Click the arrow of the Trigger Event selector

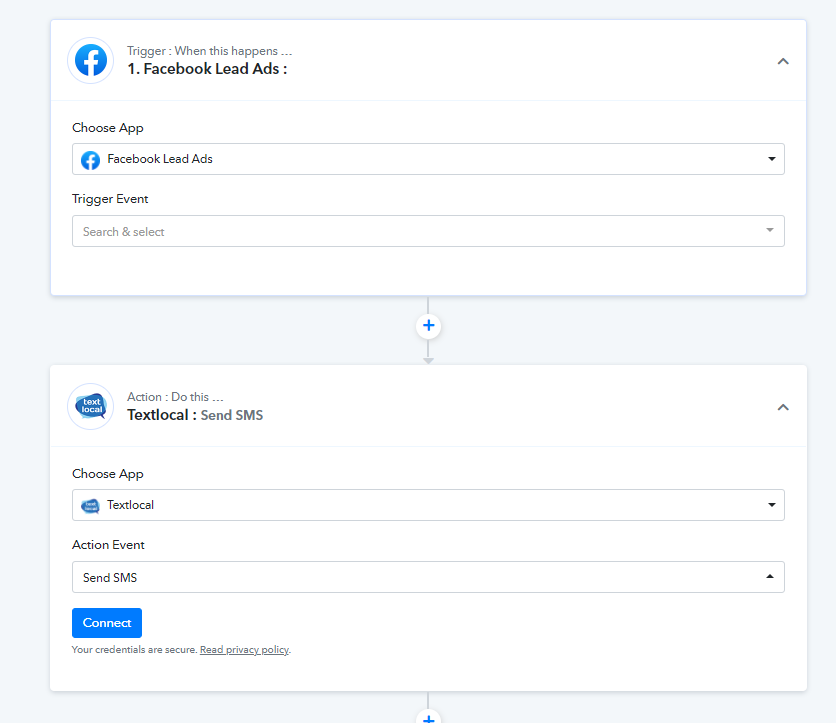pos(770,230)
